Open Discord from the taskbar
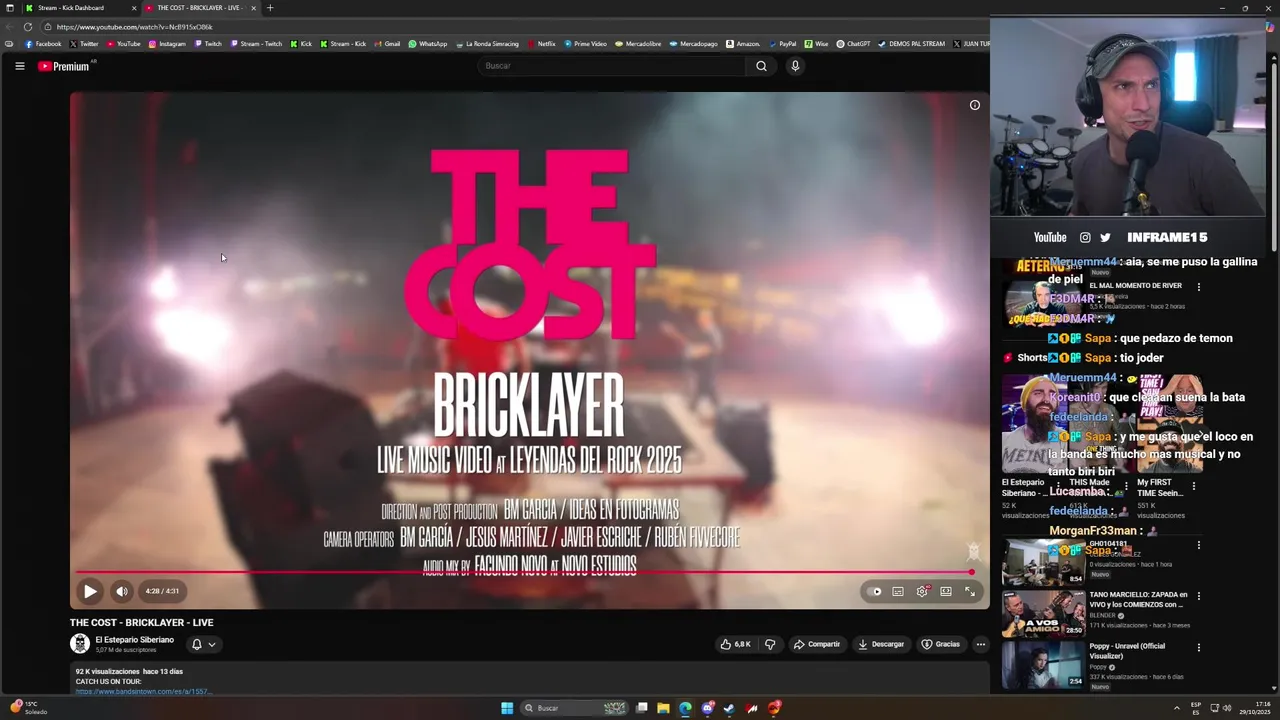This screenshot has height=720, width=1280. 707,708
